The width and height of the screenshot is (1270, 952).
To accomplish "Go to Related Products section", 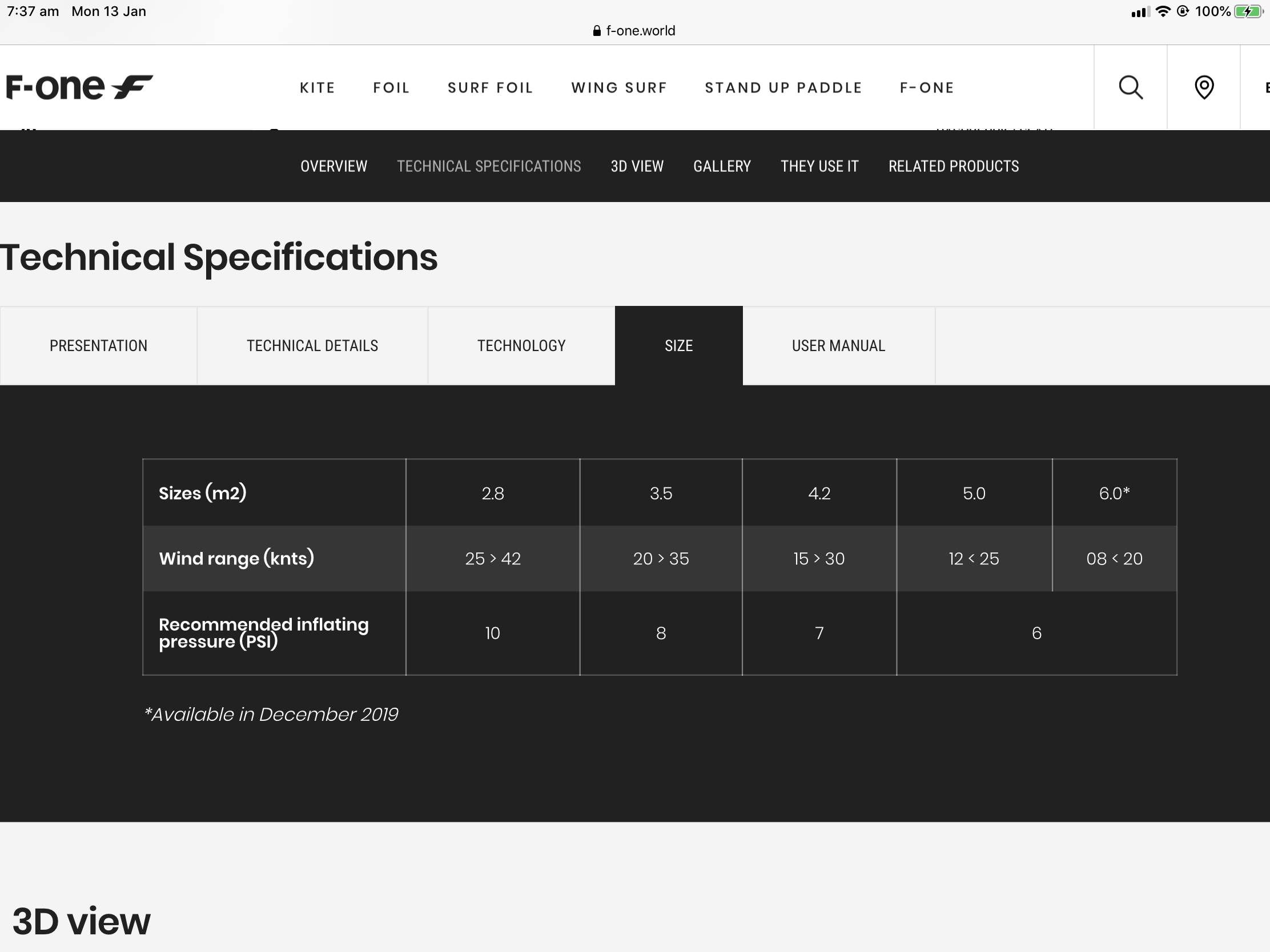I will click(x=953, y=167).
